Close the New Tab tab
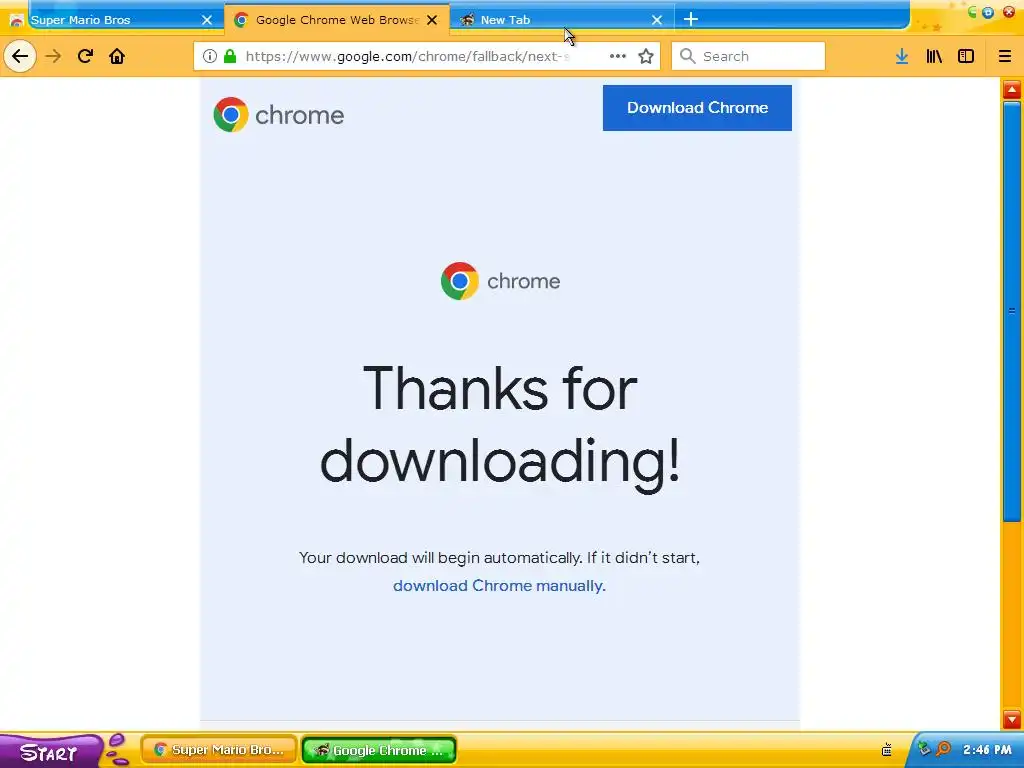Screen dimensions: 1024x768 (x=657, y=20)
